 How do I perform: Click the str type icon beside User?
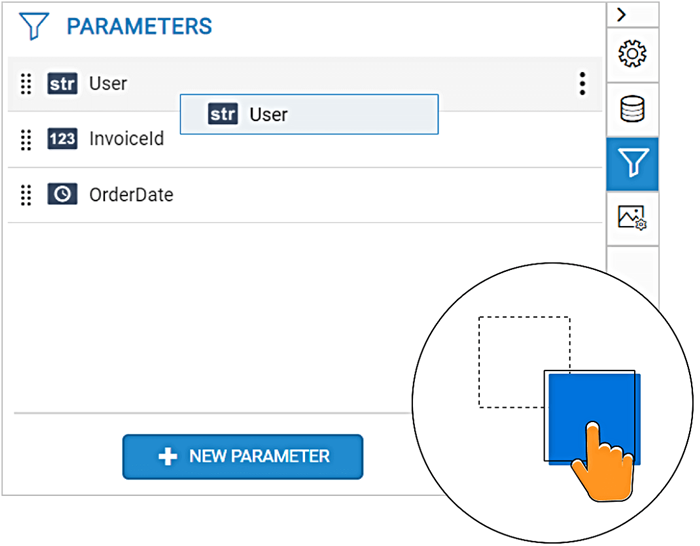click(62, 84)
